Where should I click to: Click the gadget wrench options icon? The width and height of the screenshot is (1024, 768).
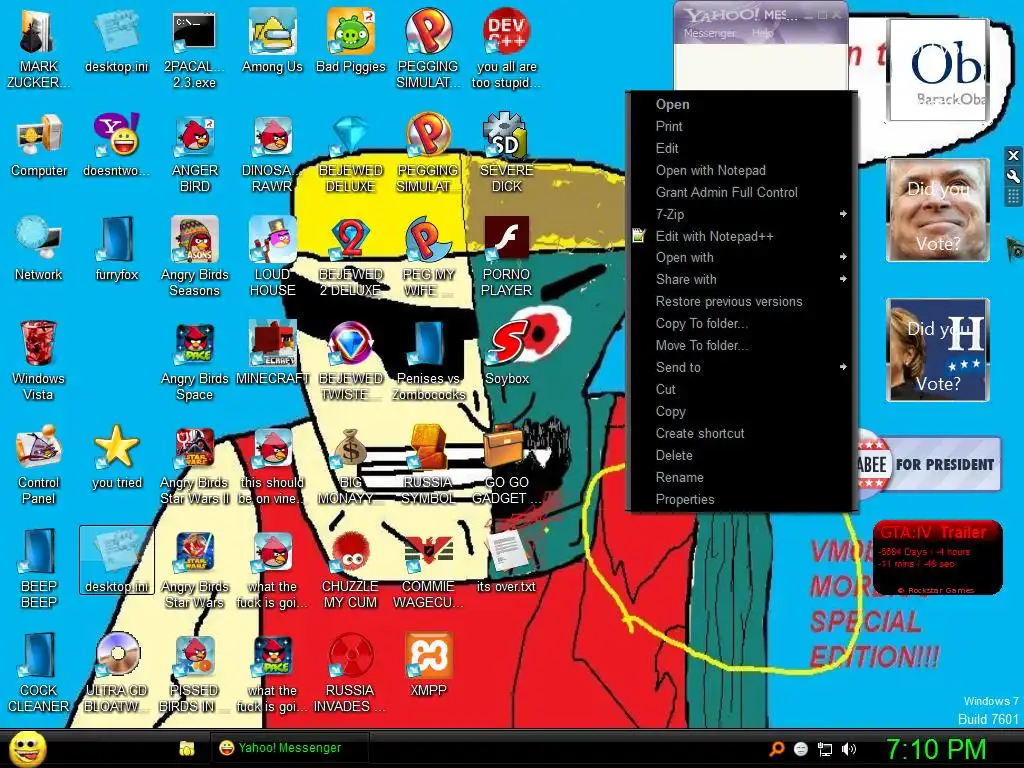(x=1013, y=177)
